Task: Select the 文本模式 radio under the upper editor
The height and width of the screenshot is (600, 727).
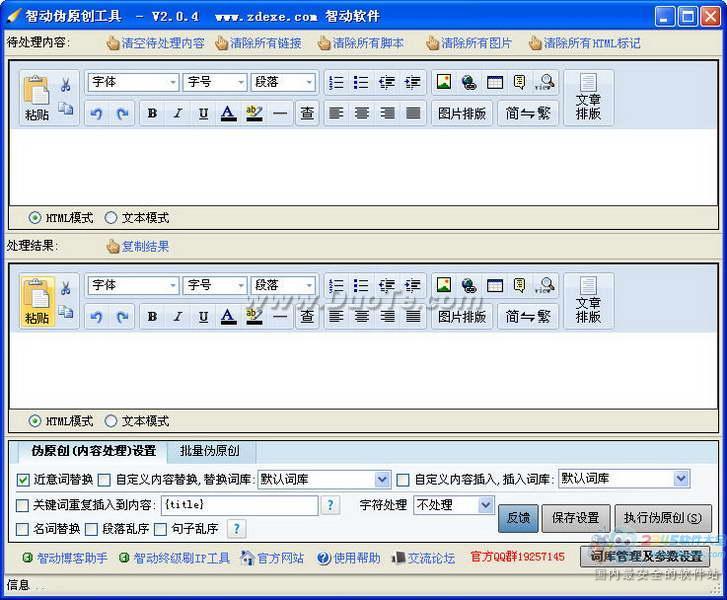Action: pos(110,217)
